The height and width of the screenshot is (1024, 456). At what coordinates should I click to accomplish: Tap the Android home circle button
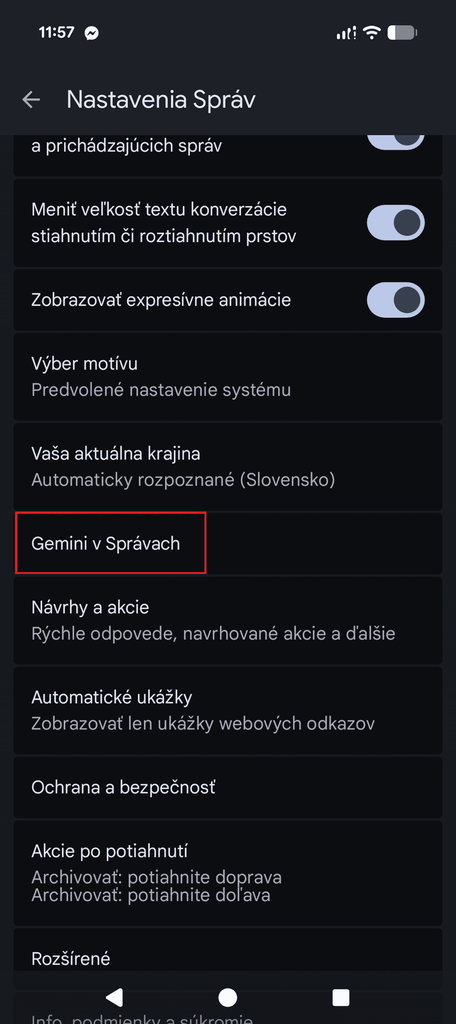[227, 997]
